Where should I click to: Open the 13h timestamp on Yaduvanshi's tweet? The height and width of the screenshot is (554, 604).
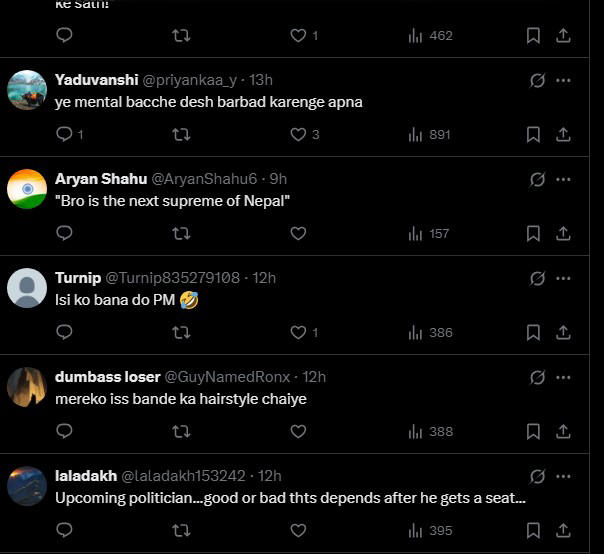261,80
